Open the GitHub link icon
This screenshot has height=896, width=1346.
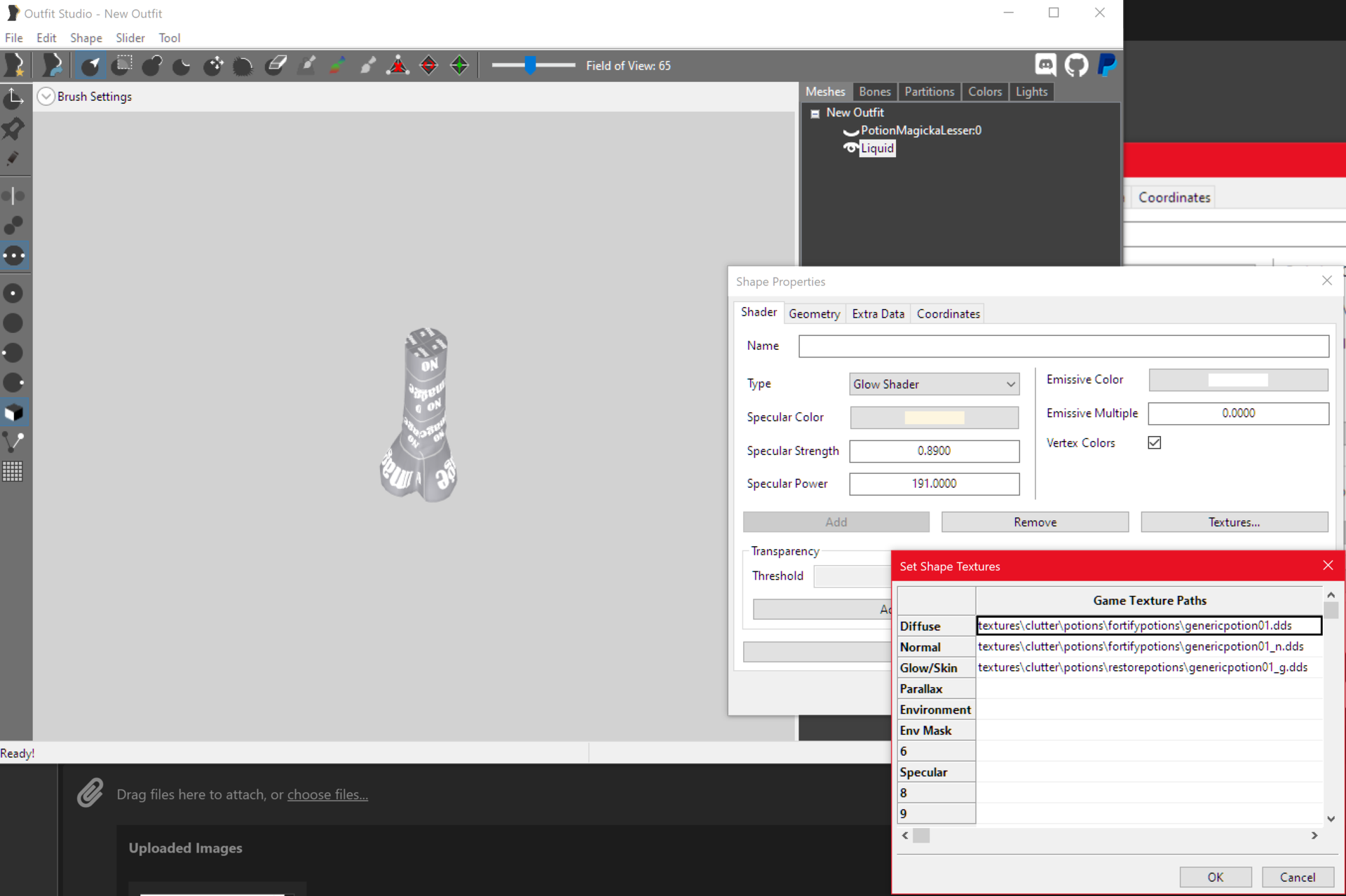(x=1076, y=65)
